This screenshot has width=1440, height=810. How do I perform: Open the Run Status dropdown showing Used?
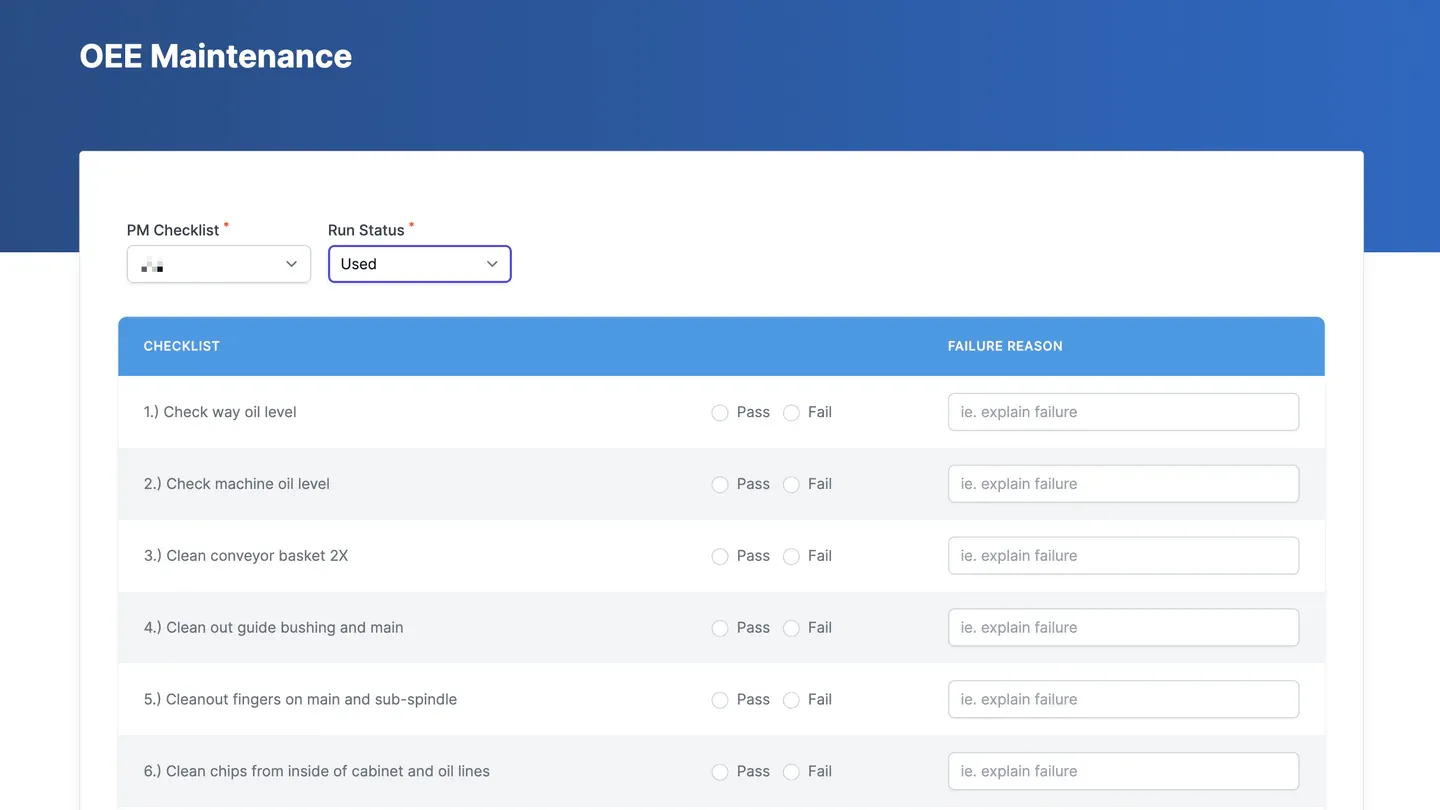[x=420, y=264]
